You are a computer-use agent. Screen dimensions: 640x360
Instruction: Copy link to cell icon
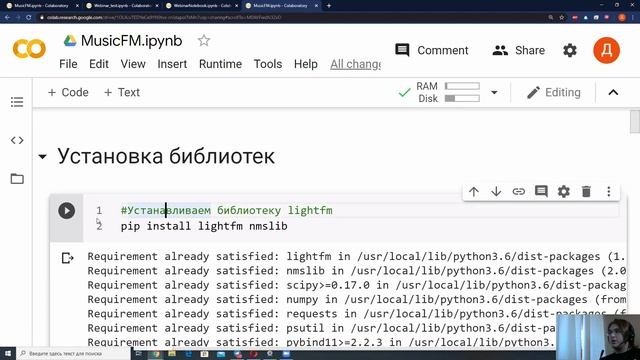[x=518, y=191]
